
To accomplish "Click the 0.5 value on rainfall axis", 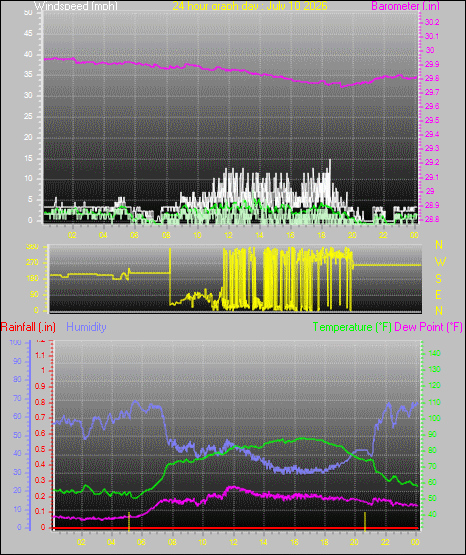I will click(40, 450).
